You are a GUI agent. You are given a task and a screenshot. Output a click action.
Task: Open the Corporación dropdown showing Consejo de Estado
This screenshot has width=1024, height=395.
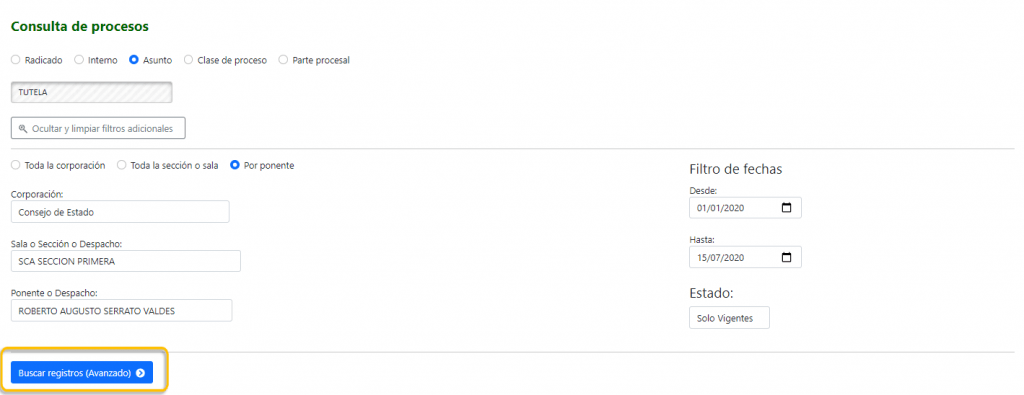tap(120, 212)
